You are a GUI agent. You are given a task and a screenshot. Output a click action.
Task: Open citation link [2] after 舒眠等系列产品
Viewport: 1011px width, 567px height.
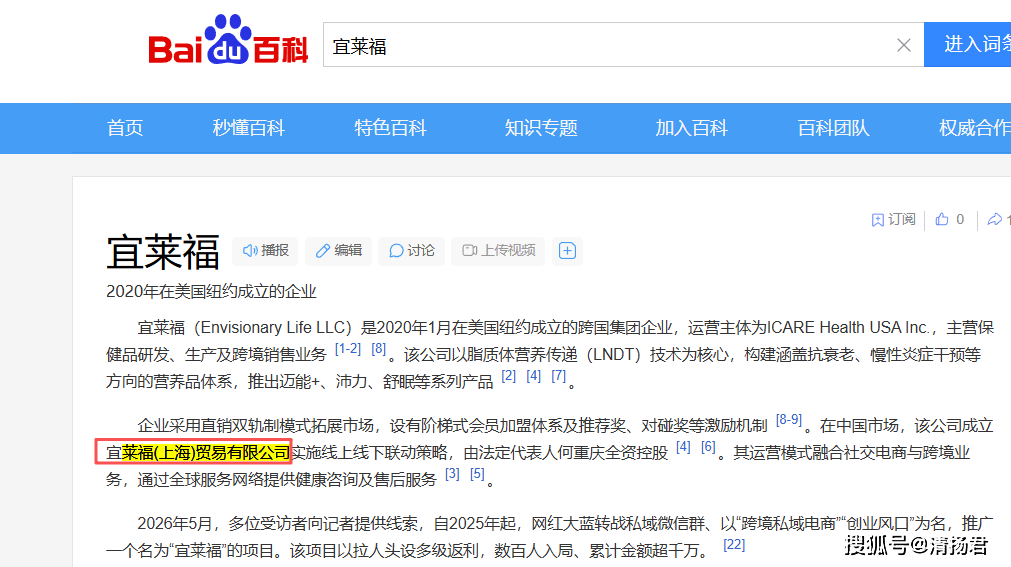pyautogui.click(x=509, y=375)
